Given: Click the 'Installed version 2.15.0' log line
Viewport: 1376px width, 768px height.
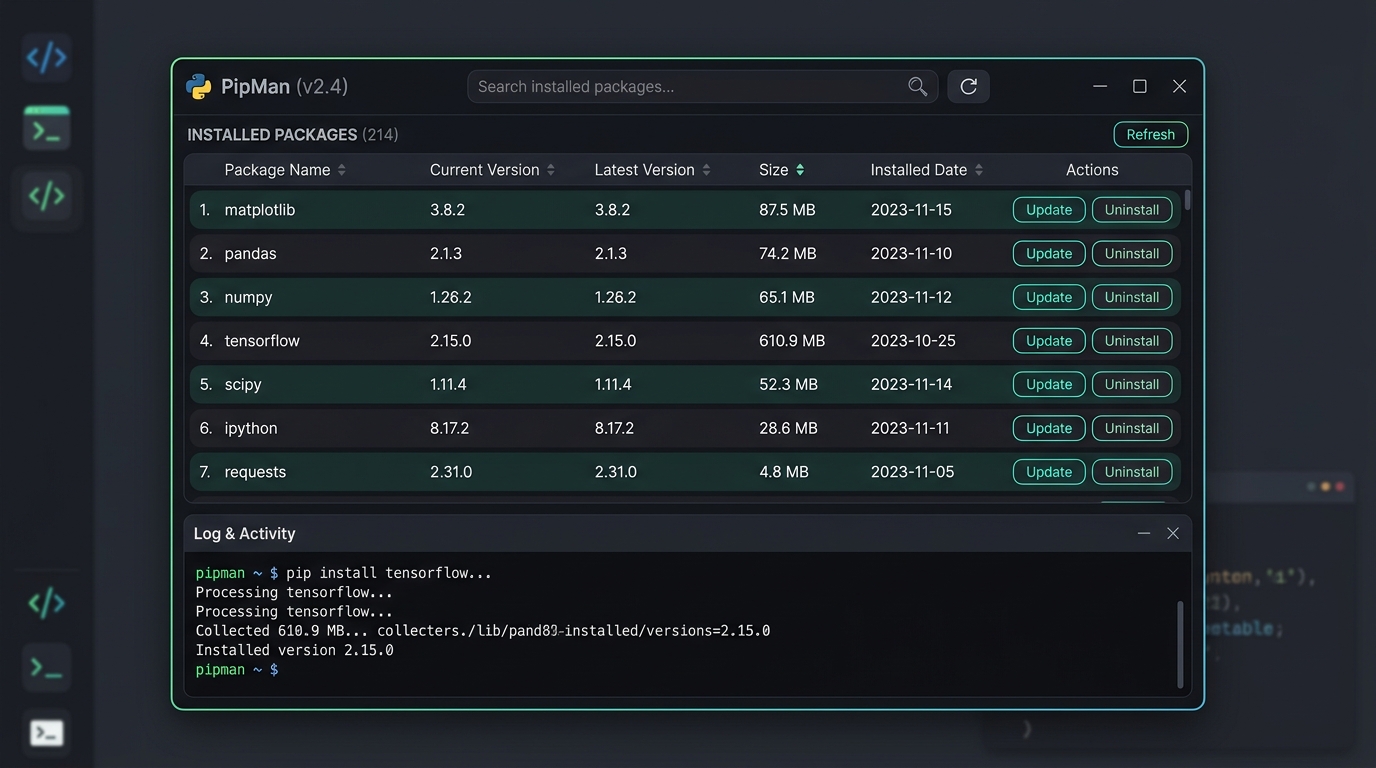Looking at the screenshot, I should pos(295,650).
